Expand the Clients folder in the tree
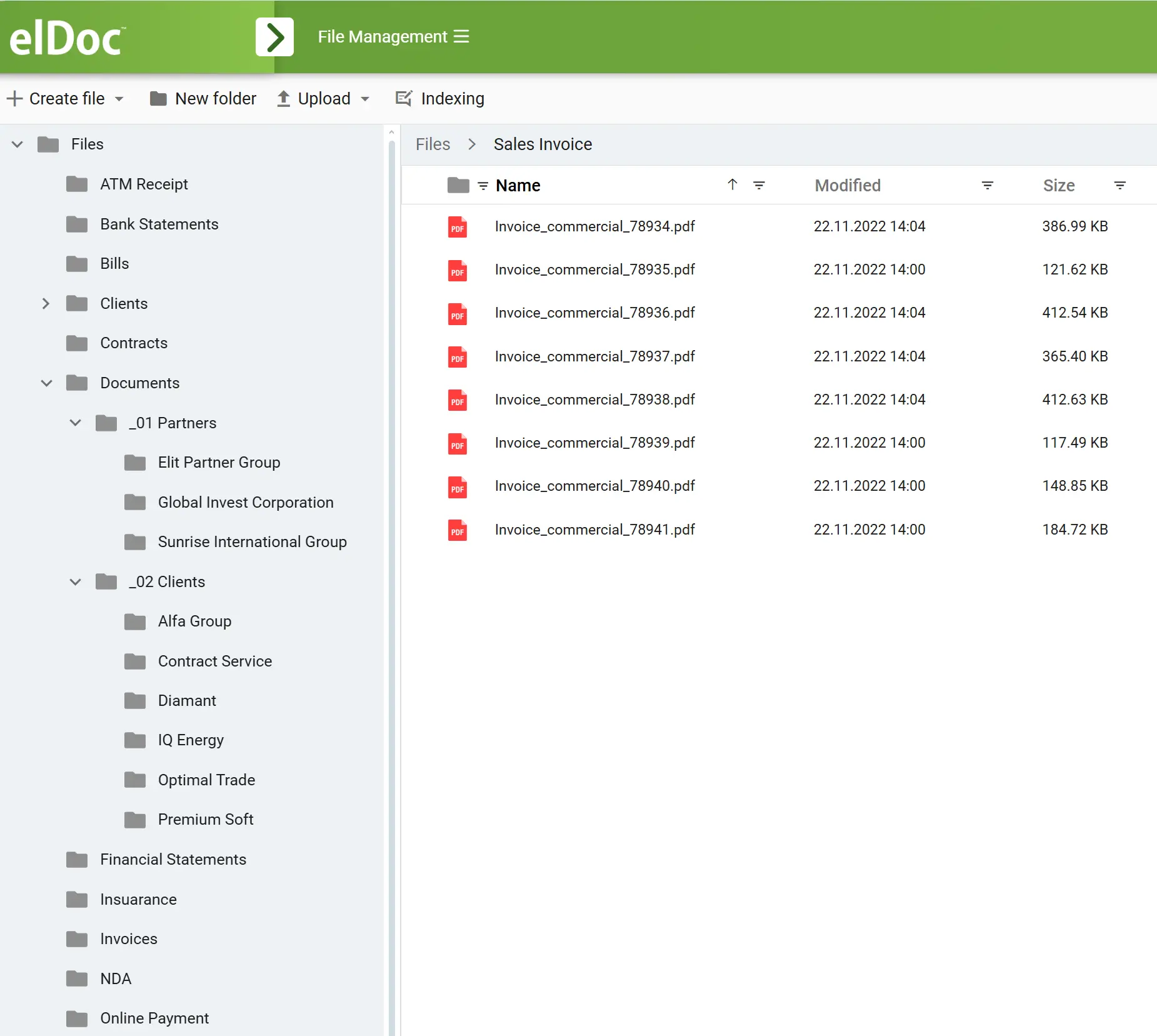 [x=46, y=304]
